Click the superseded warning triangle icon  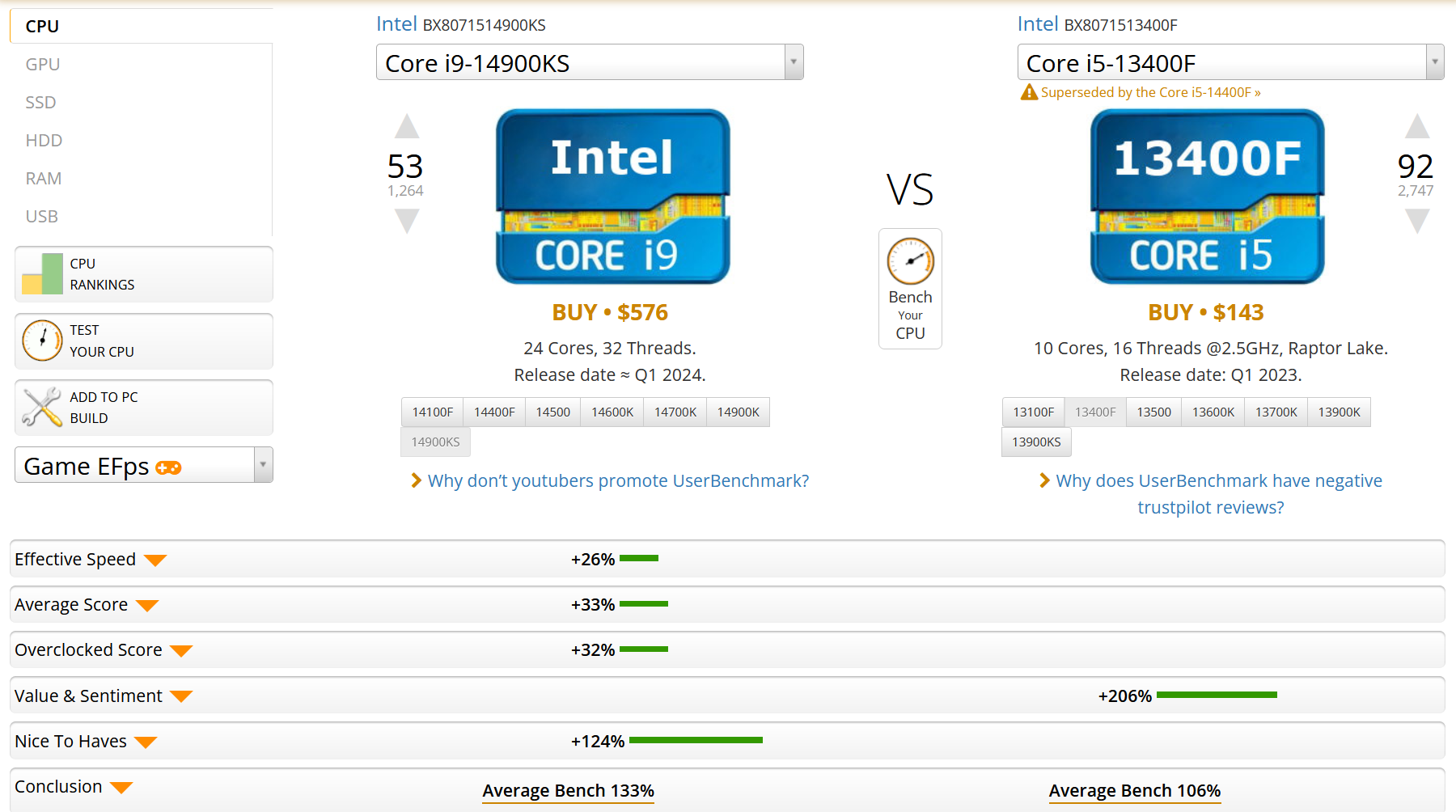coord(1029,92)
